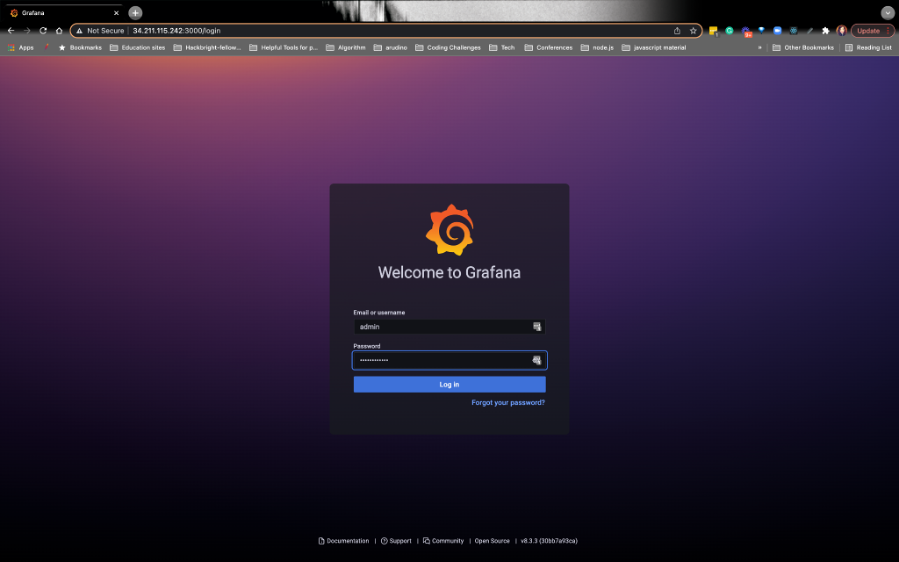Open the tab search dropdown arrow
Viewport: 899px width, 562px height.
pyautogui.click(x=888, y=13)
